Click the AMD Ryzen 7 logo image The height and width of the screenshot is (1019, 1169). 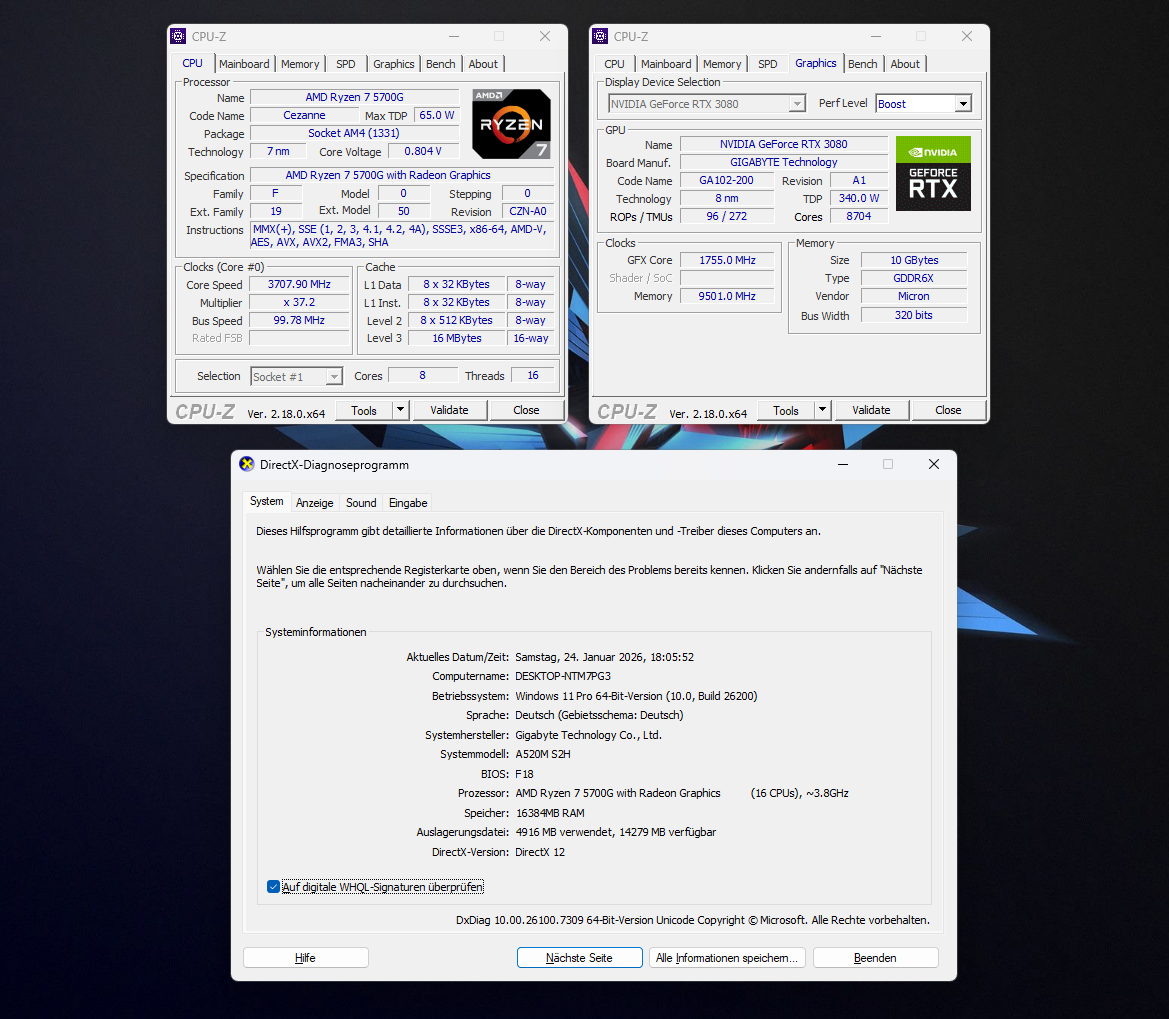coord(511,124)
